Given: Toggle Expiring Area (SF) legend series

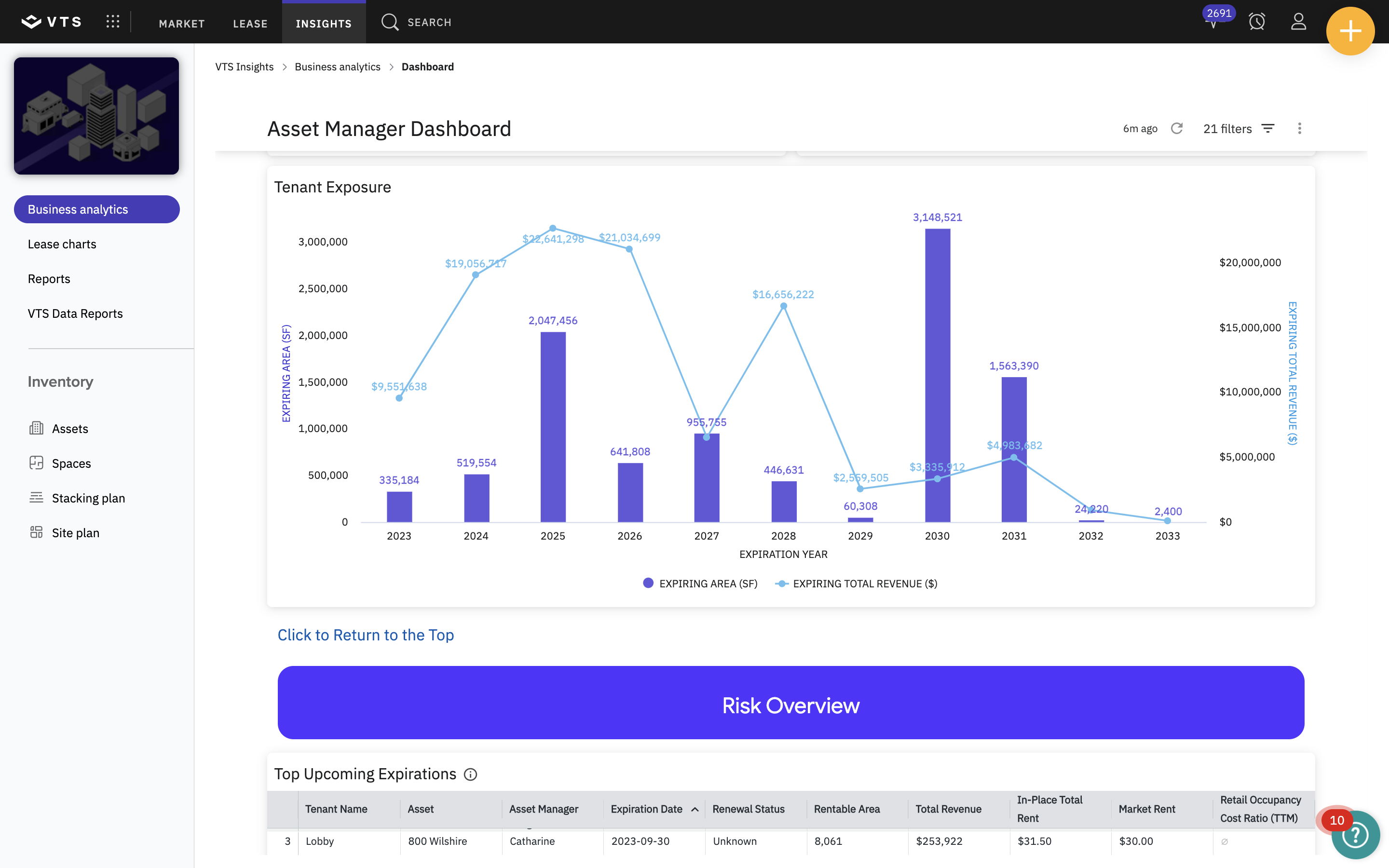Looking at the screenshot, I should click(x=700, y=583).
